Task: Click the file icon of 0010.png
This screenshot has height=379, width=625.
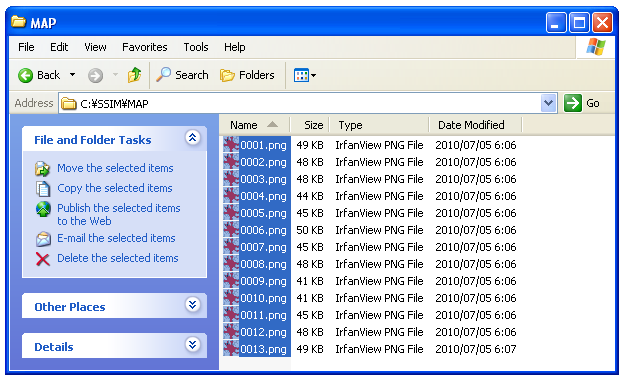Action: click(231, 298)
